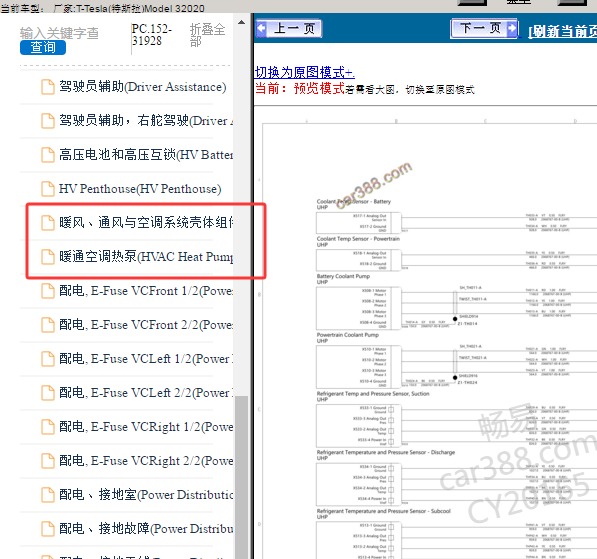Open HV Penthouse document
Image resolution: width=597 pixels, height=559 pixels.
(x=140, y=188)
